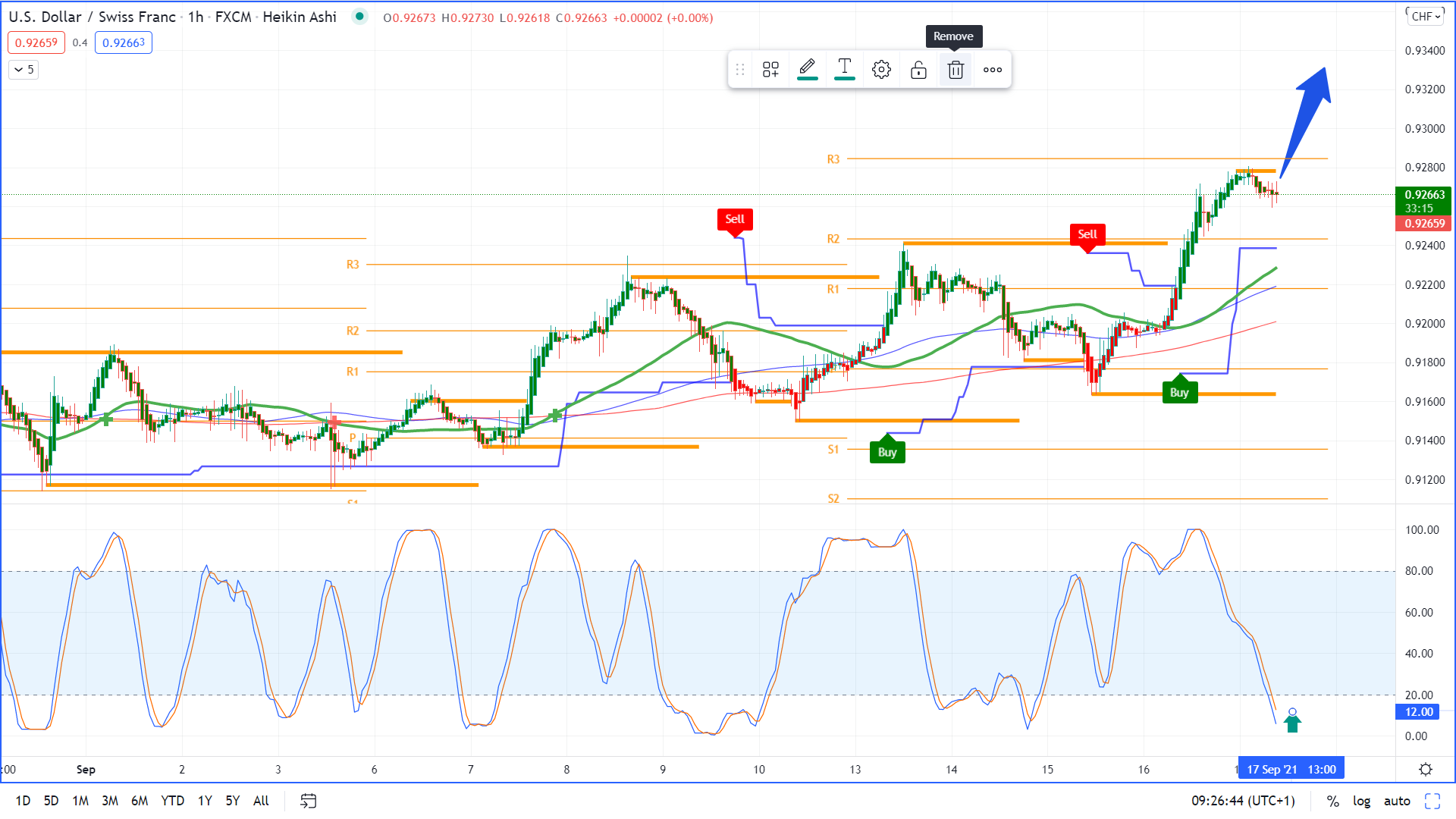Toggle auto scale mode
Screen dimensions: 1456x819
pyautogui.click(x=1397, y=801)
